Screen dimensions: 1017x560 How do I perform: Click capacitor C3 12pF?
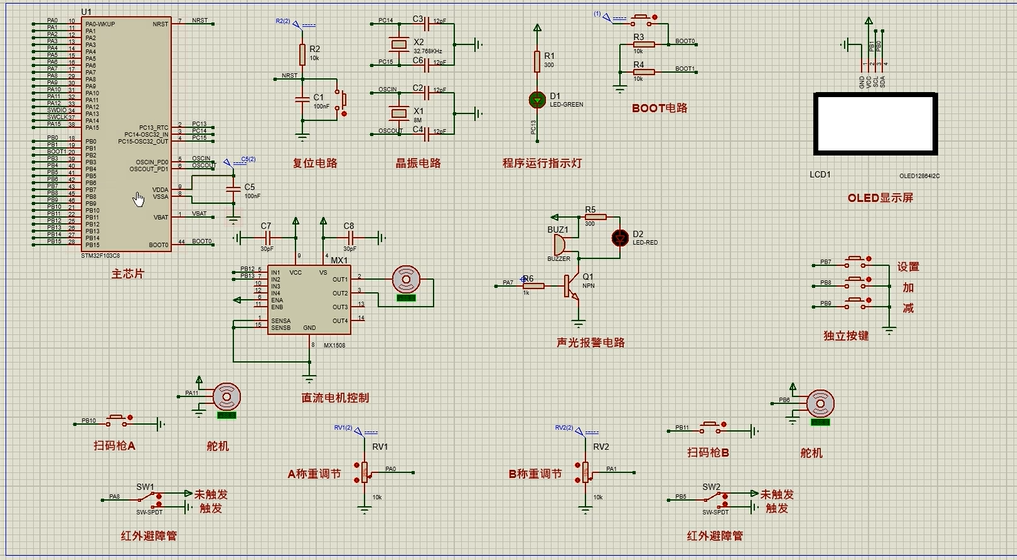pyautogui.click(x=426, y=25)
